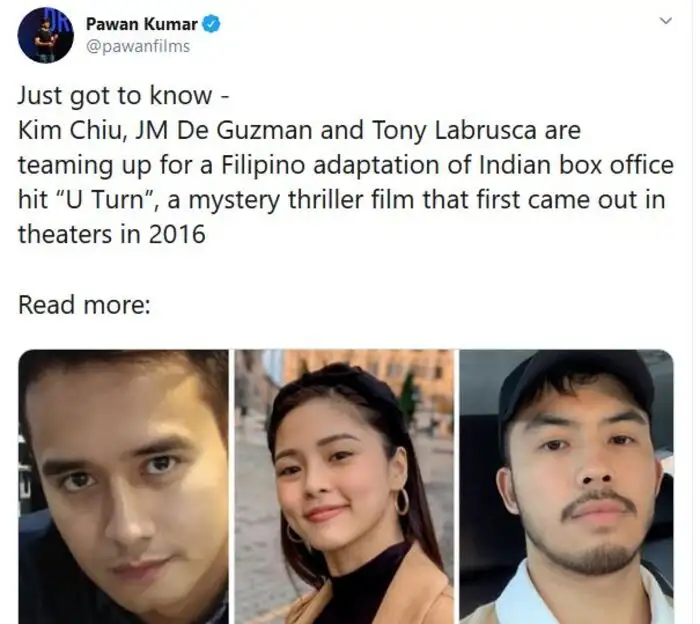Open the photo of man in black cap
The image size is (700, 624).
tap(567, 487)
